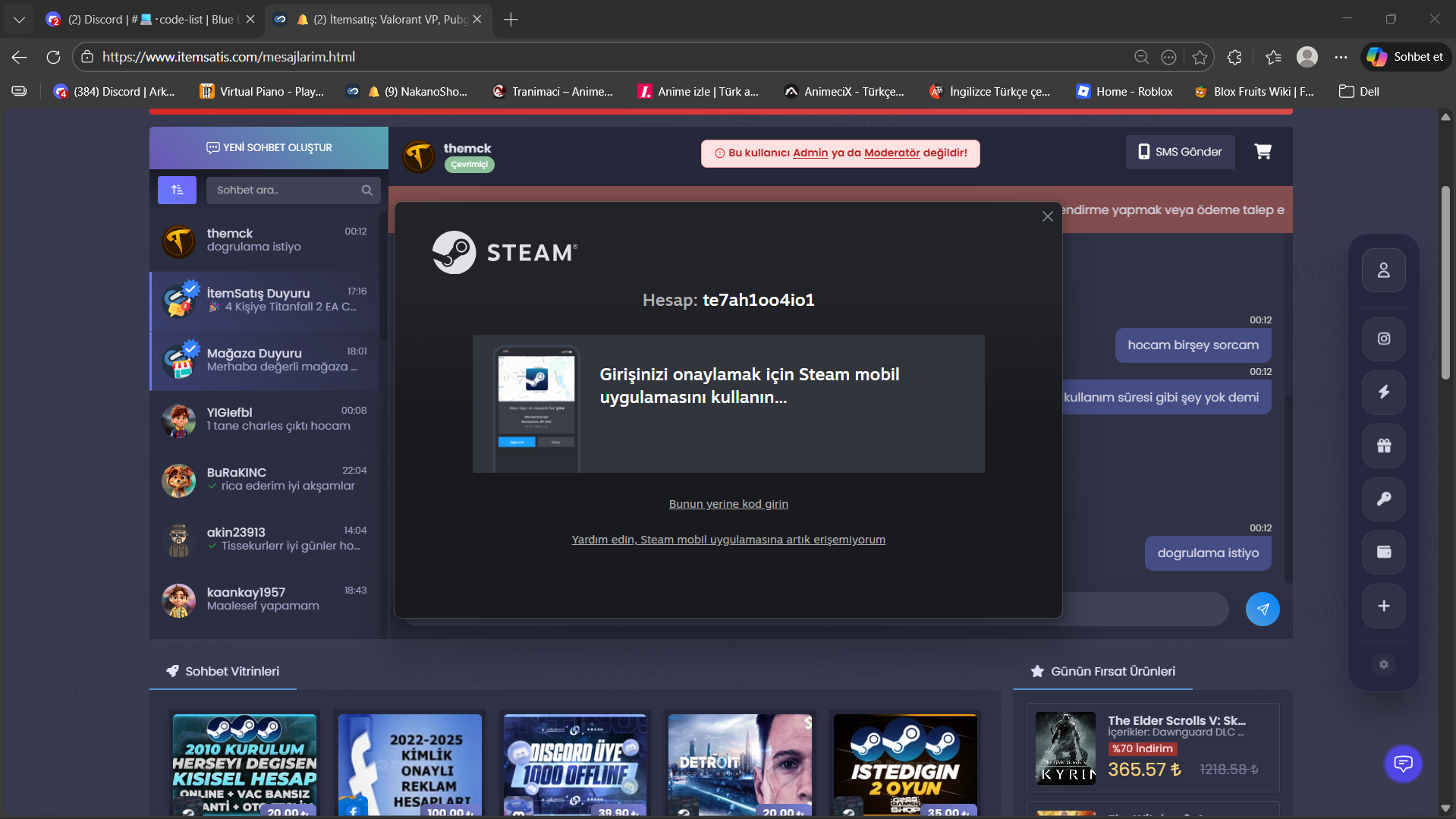The height and width of the screenshot is (819, 1456).
Task: Close the Discord browser tab
Action: 250,19
